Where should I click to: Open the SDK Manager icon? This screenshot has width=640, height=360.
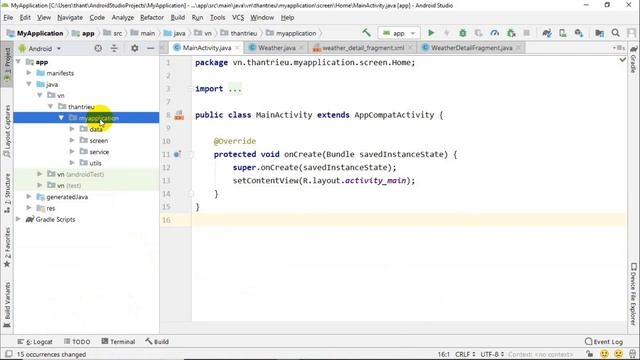tap(579, 33)
